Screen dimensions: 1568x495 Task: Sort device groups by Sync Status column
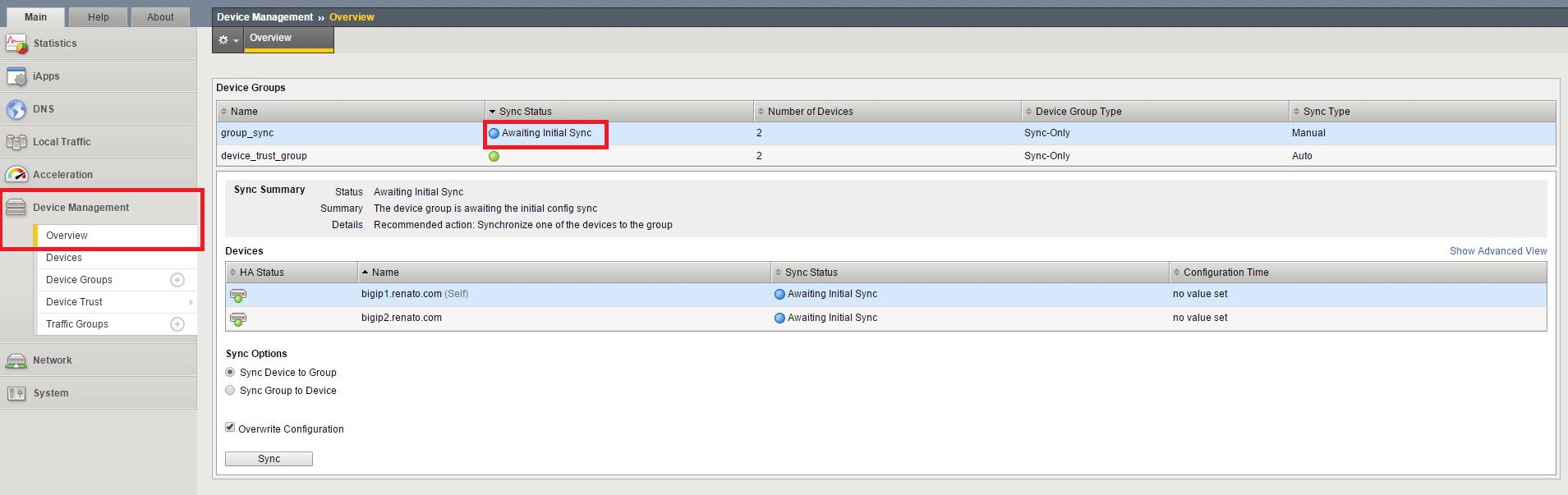(526, 112)
